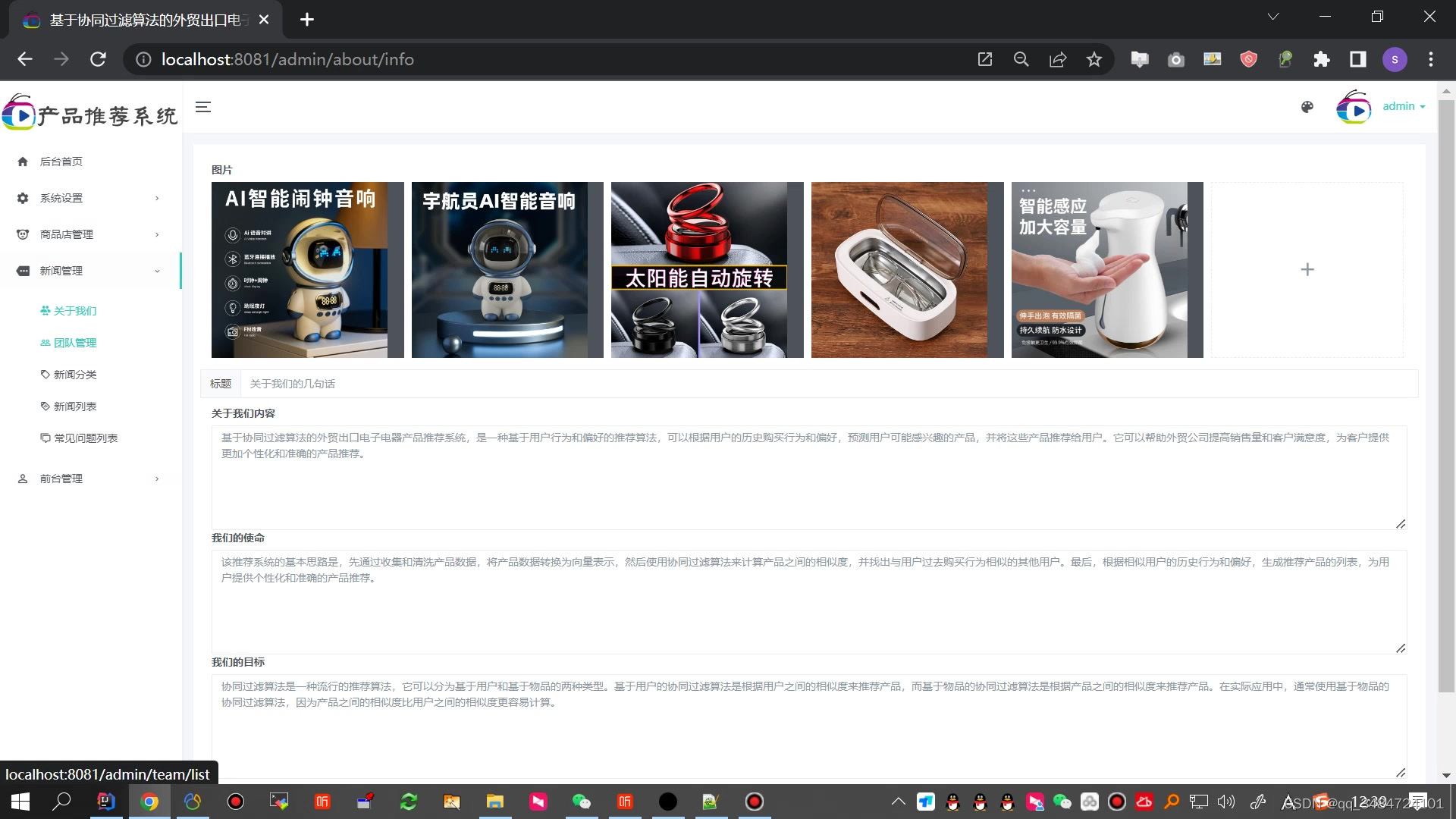Open File Explorer from the taskbar
This screenshot has height=819, width=1456.
click(495, 802)
